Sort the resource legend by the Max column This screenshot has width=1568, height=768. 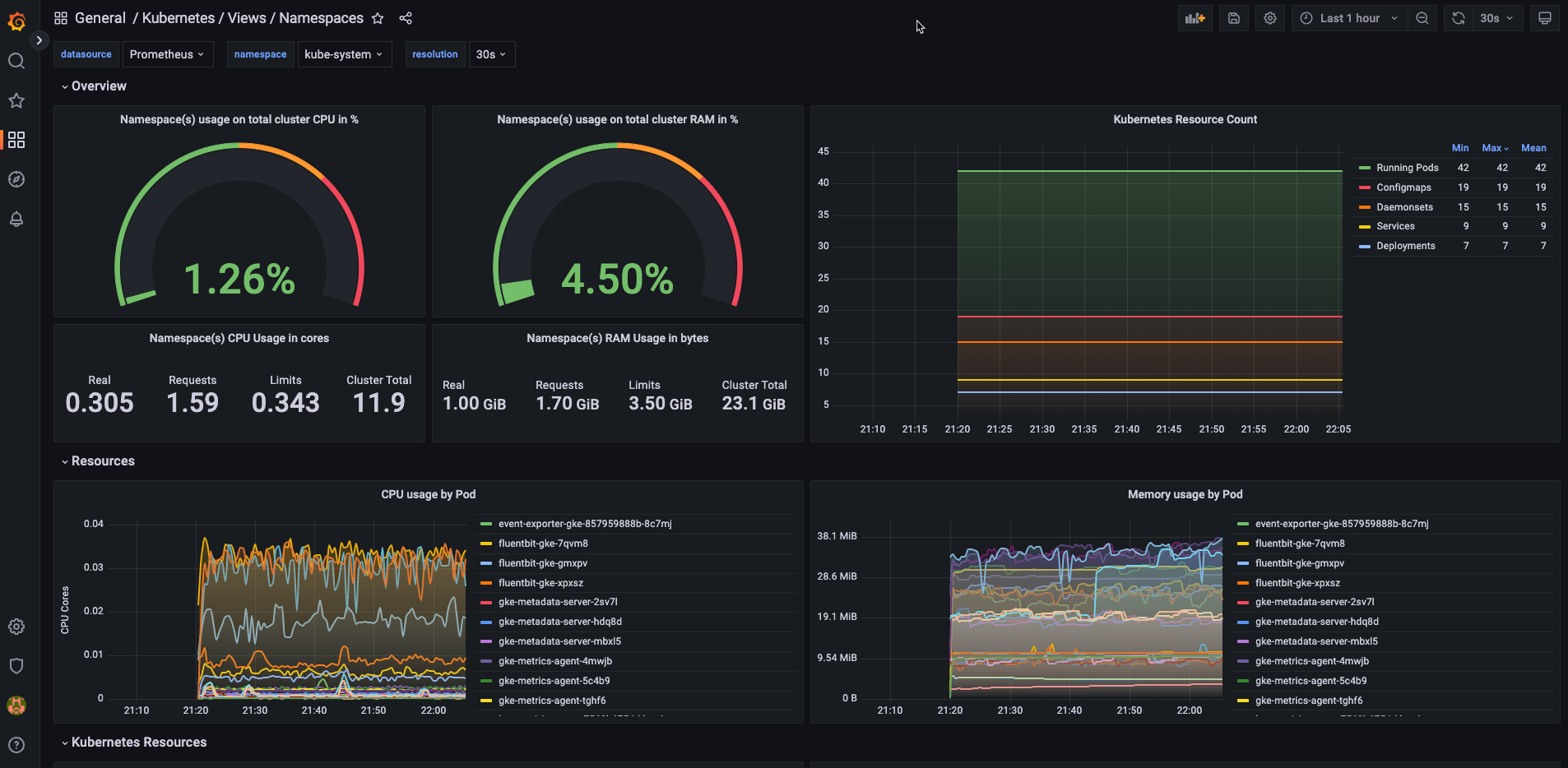click(1495, 148)
